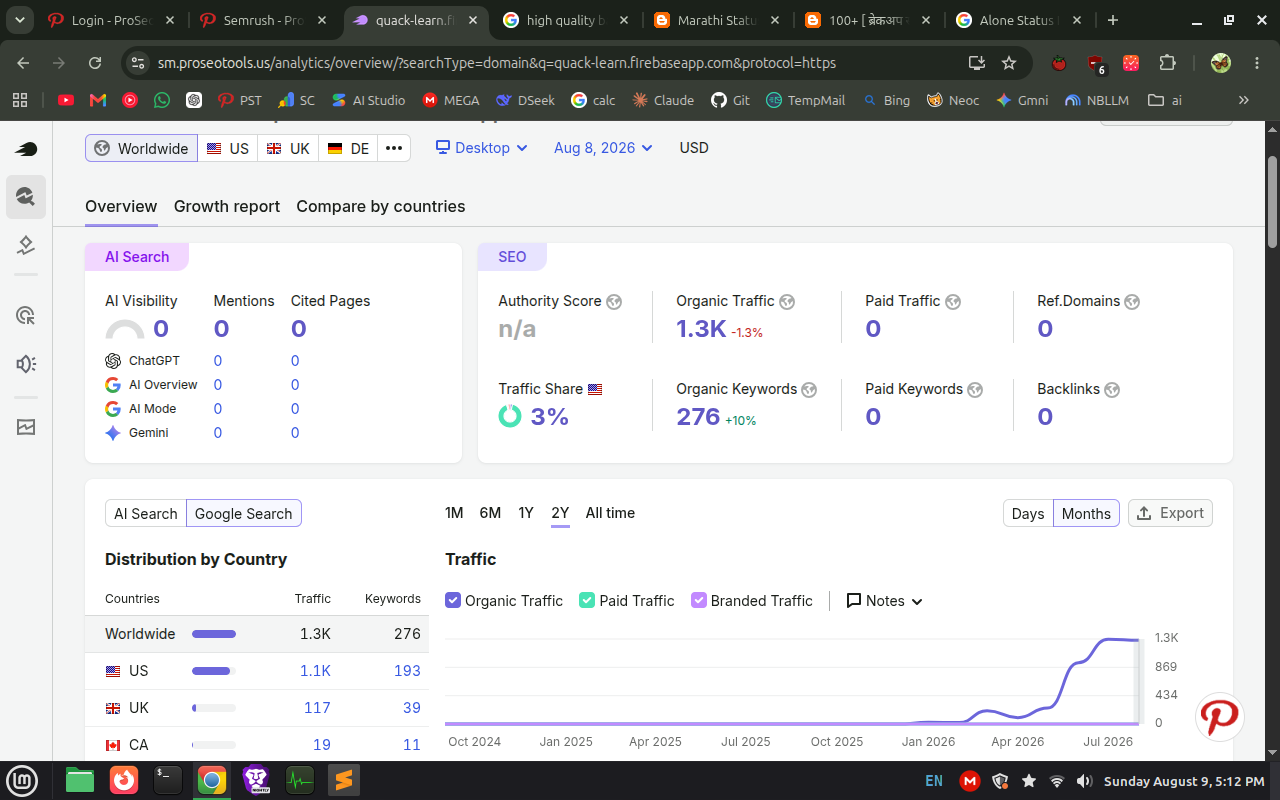Screen dimensions: 1280x800
Task: Reload the page
Action: coord(95,63)
